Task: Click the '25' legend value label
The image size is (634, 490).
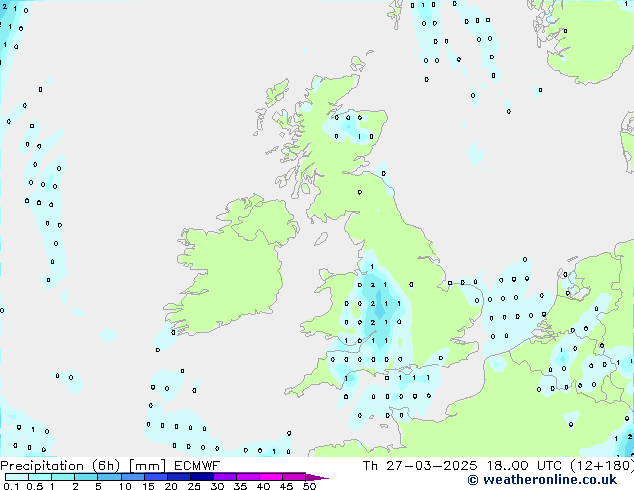Action: click(194, 486)
